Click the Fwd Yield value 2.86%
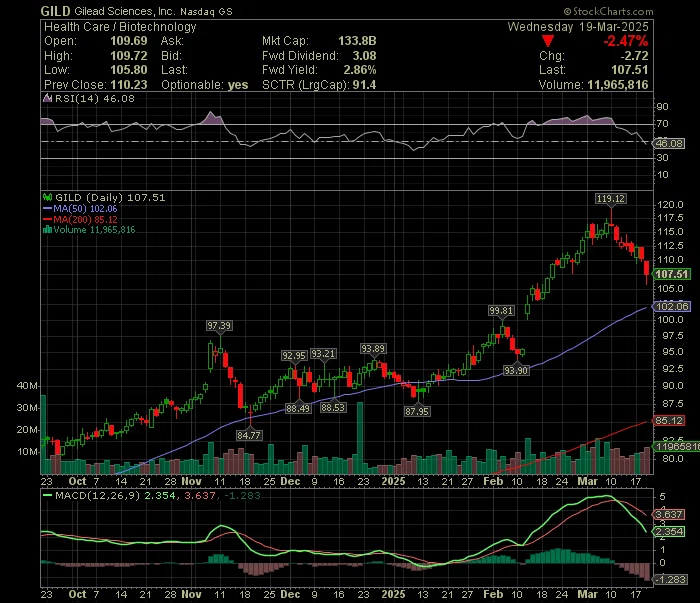The height and width of the screenshot is (603, 700). click(x=359, y=70)
